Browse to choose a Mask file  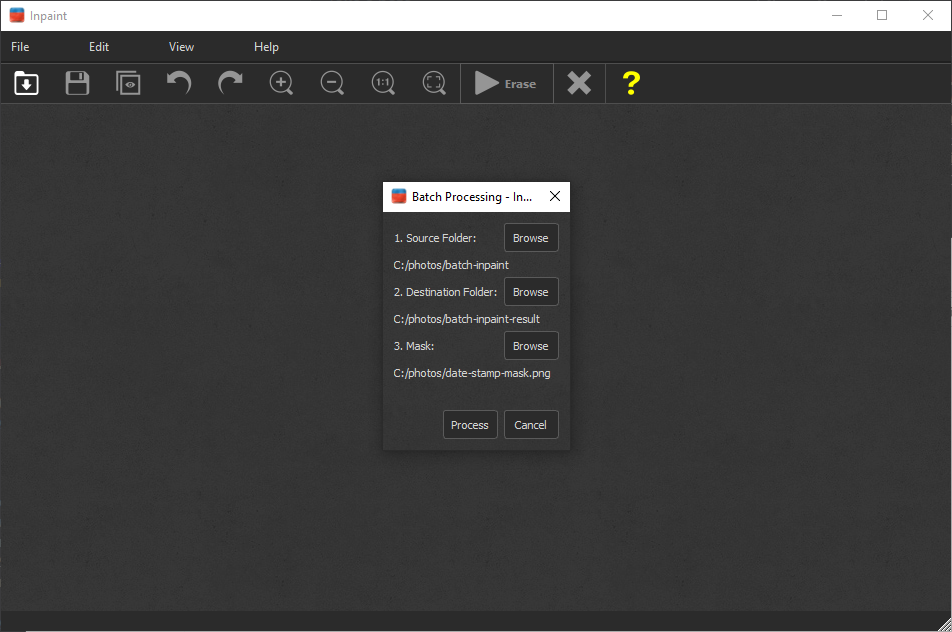531,345
